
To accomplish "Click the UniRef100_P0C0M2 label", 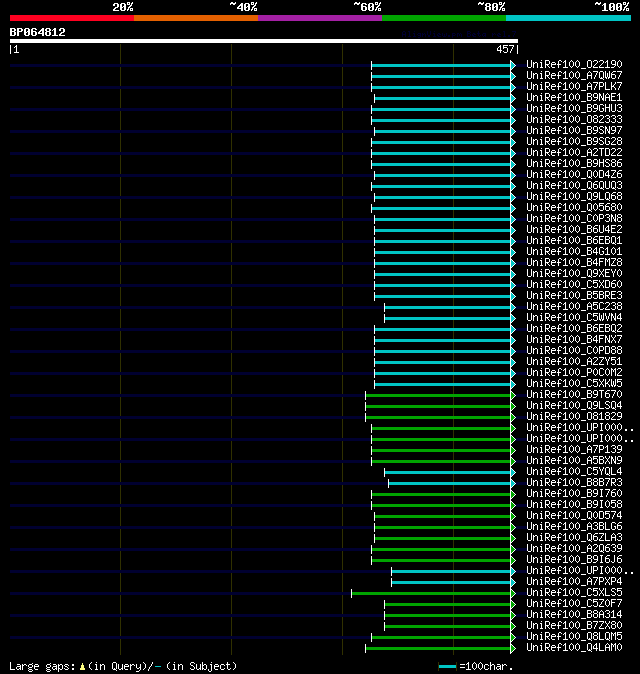I will click(574, 373).
